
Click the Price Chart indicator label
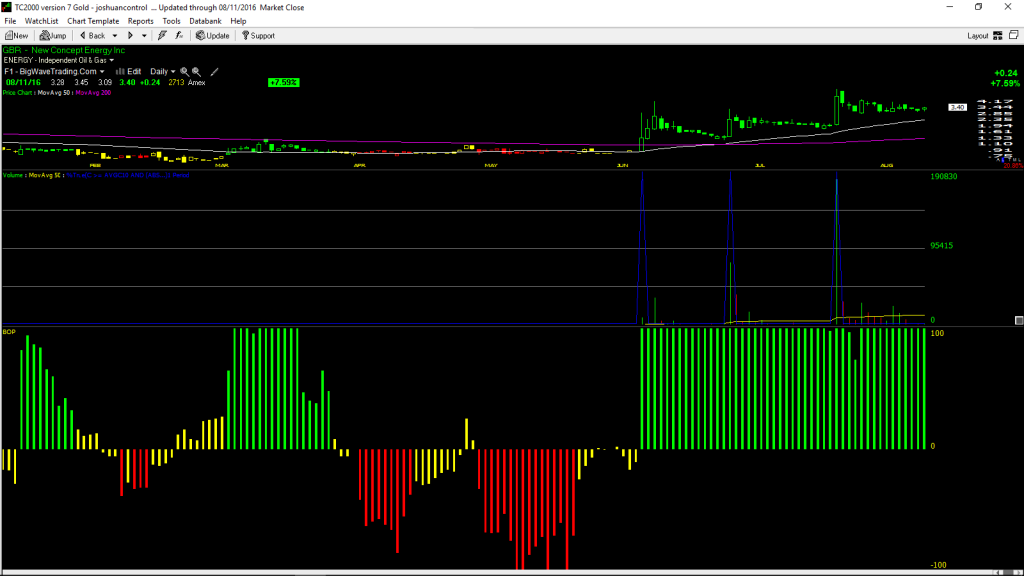tap(18, 93)
